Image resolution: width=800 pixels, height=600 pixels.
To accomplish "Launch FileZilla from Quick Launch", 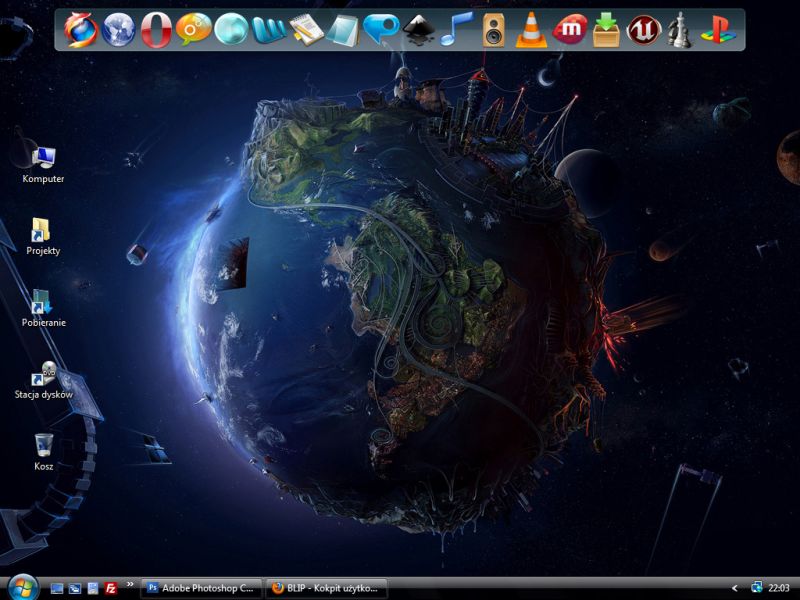I will [x=111, y=588].
